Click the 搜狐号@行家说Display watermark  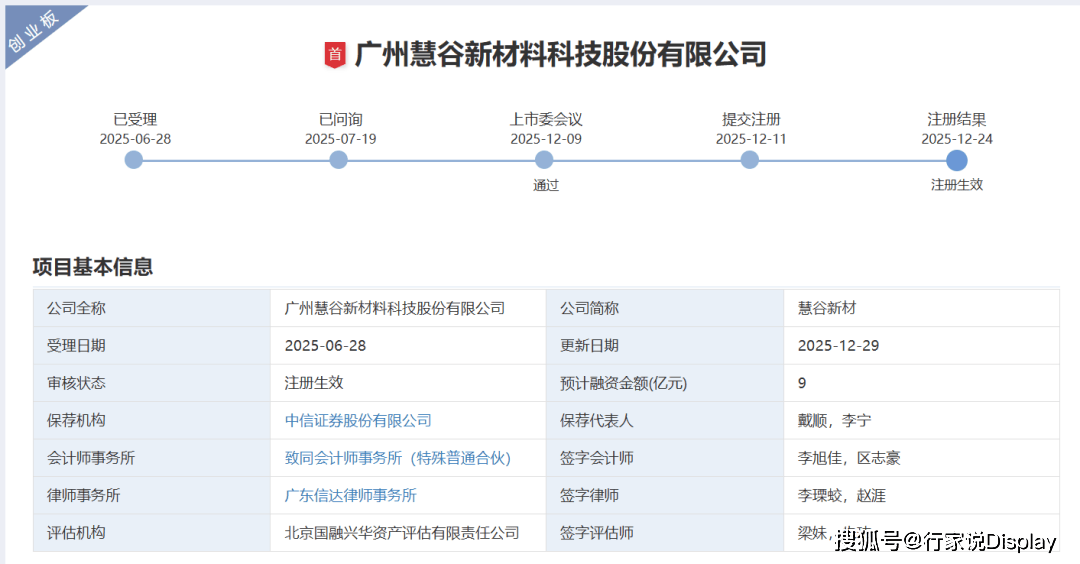(x=945, y=542)
